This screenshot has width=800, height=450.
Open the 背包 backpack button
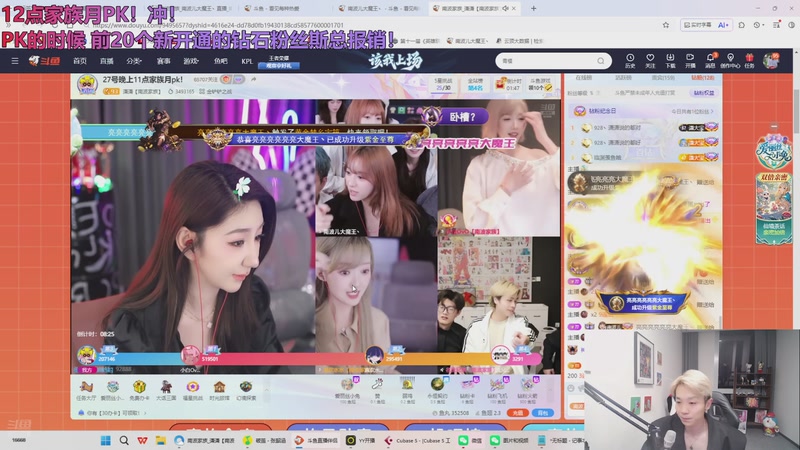543,412
